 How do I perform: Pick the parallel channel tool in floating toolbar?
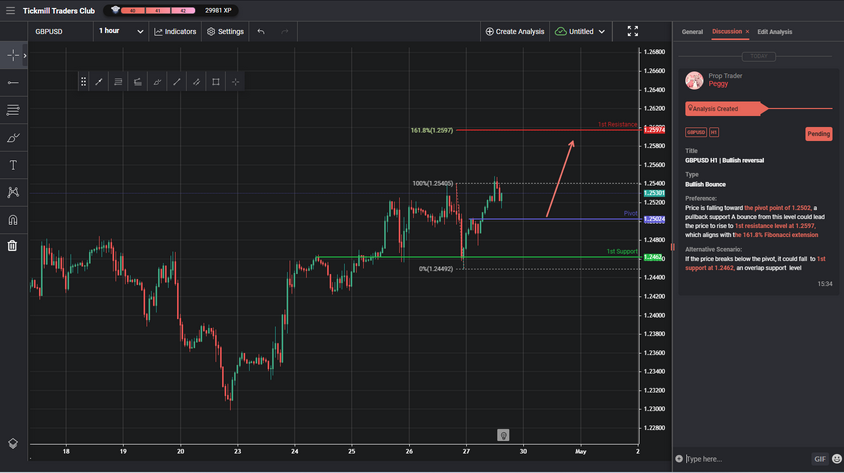(x=196, y=82)
